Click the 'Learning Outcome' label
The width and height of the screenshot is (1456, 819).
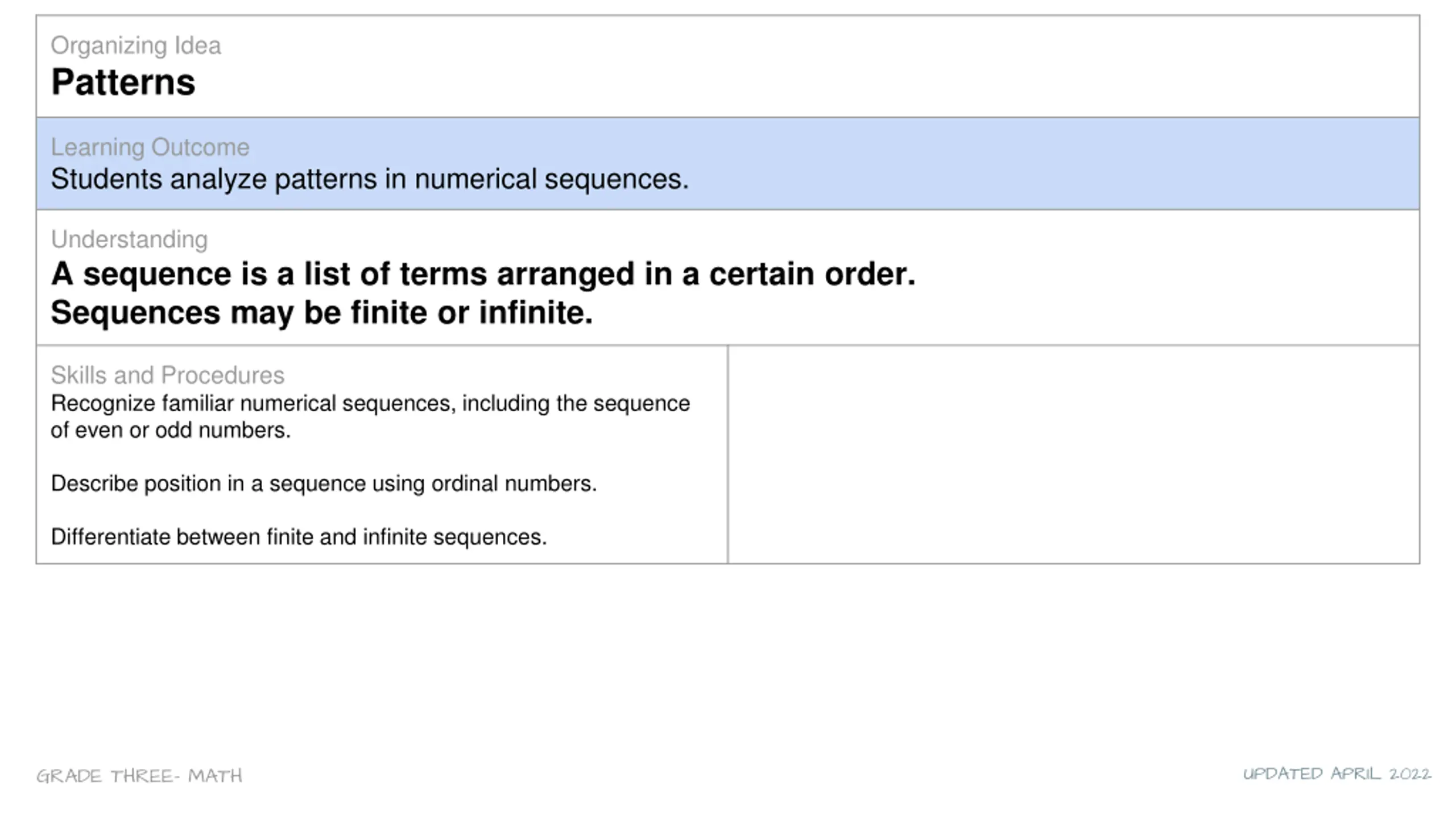(150, 147)
